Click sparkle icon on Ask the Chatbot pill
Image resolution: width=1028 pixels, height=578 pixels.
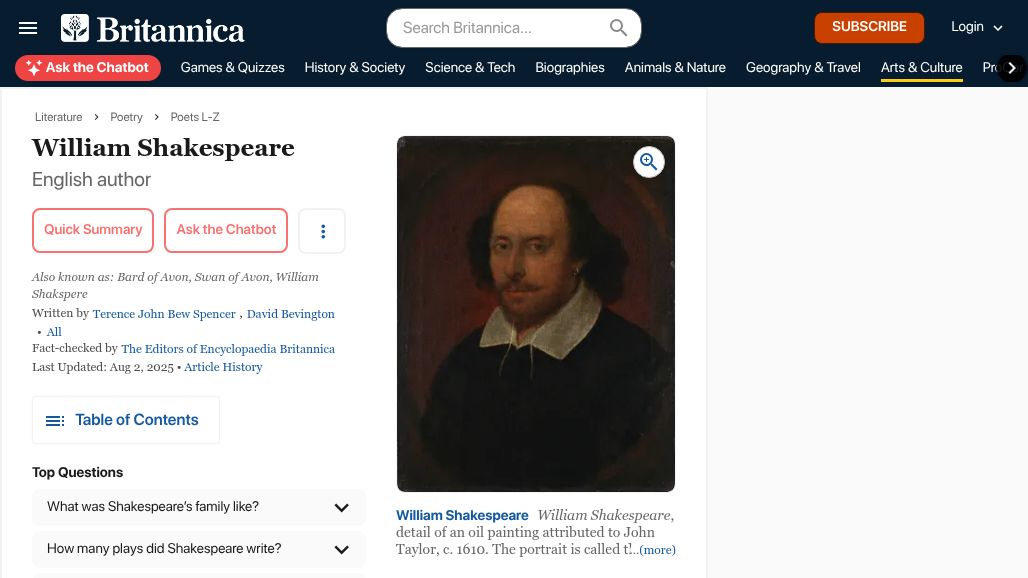pos(34,67)
